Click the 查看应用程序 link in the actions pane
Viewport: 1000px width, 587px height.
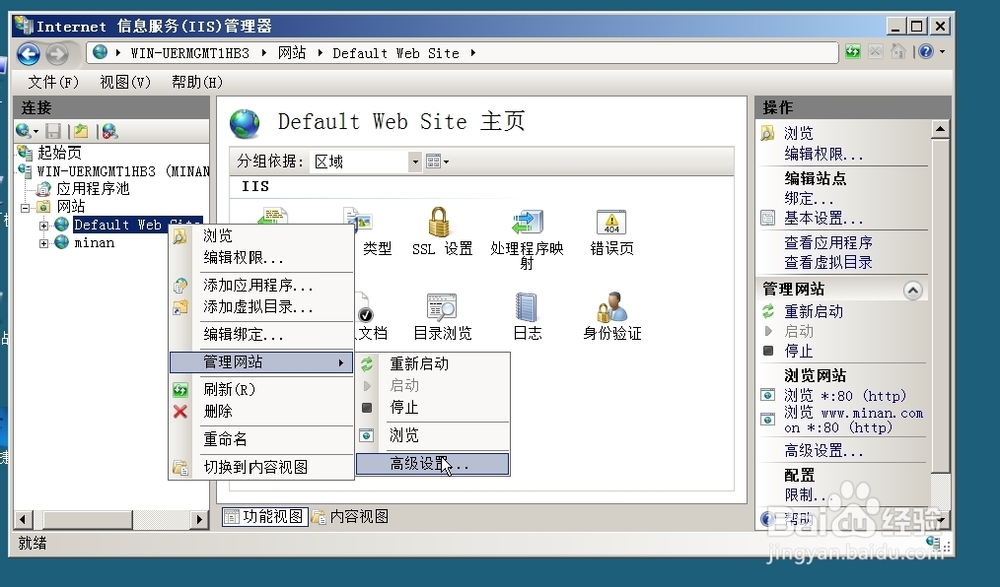[x=828, y=242]
